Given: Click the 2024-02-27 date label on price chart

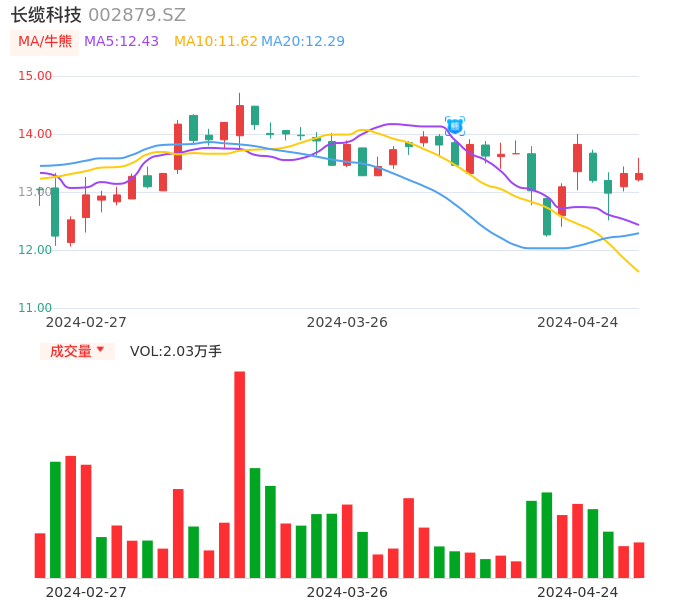Looking at the screenshot, I should [x=86, y=322].
